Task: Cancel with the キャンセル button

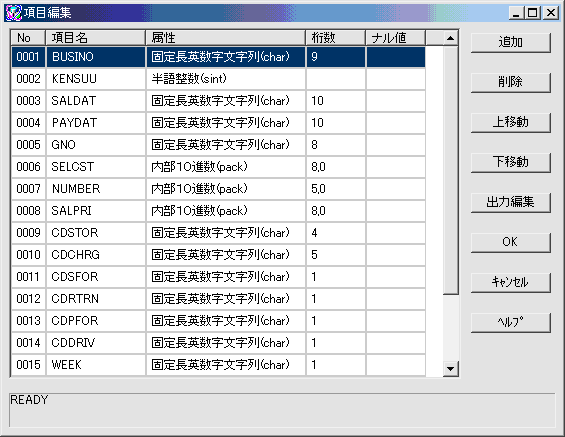Action: click(x=511, y=282)
